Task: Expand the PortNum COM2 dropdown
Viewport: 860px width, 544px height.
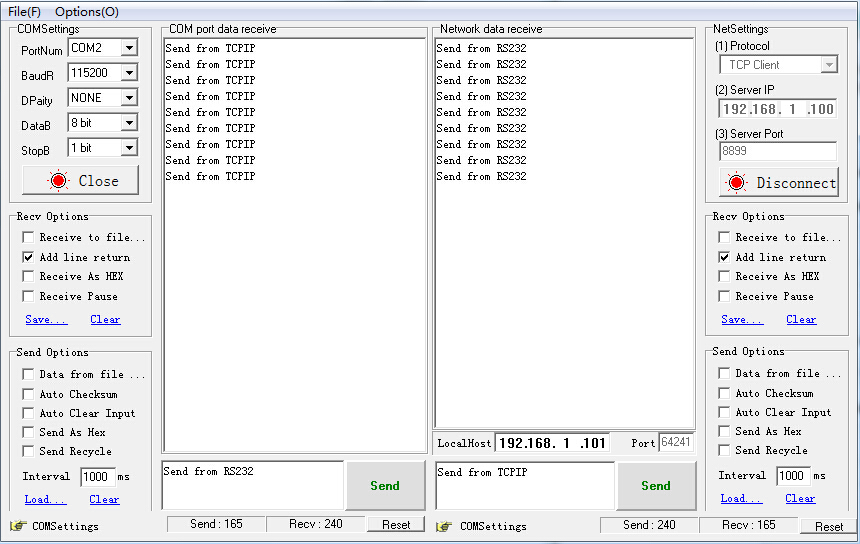Action: coord(129,48)
